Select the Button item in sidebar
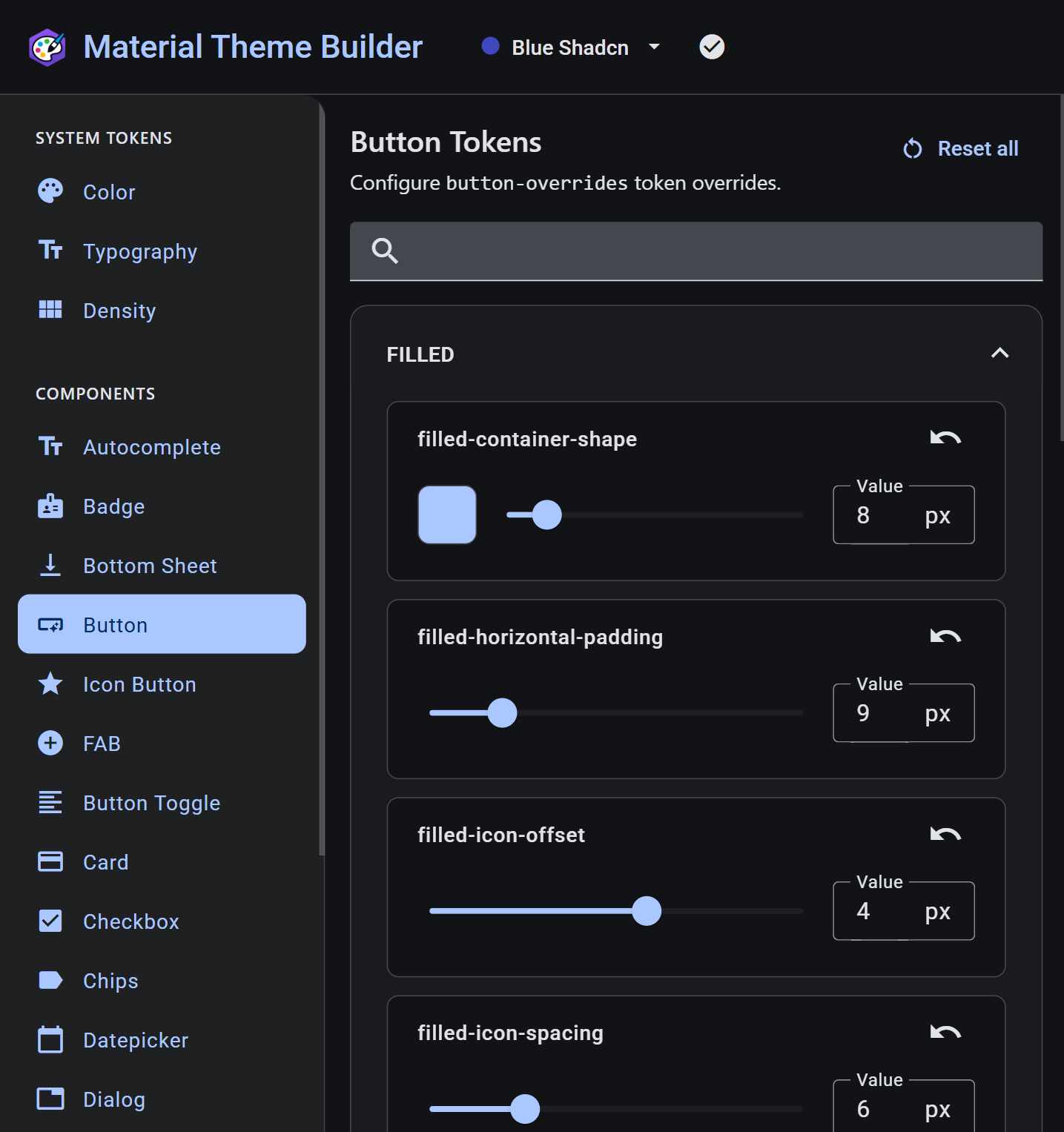This screenshot has width=1064, height=1132. click(x=162, y=624)
